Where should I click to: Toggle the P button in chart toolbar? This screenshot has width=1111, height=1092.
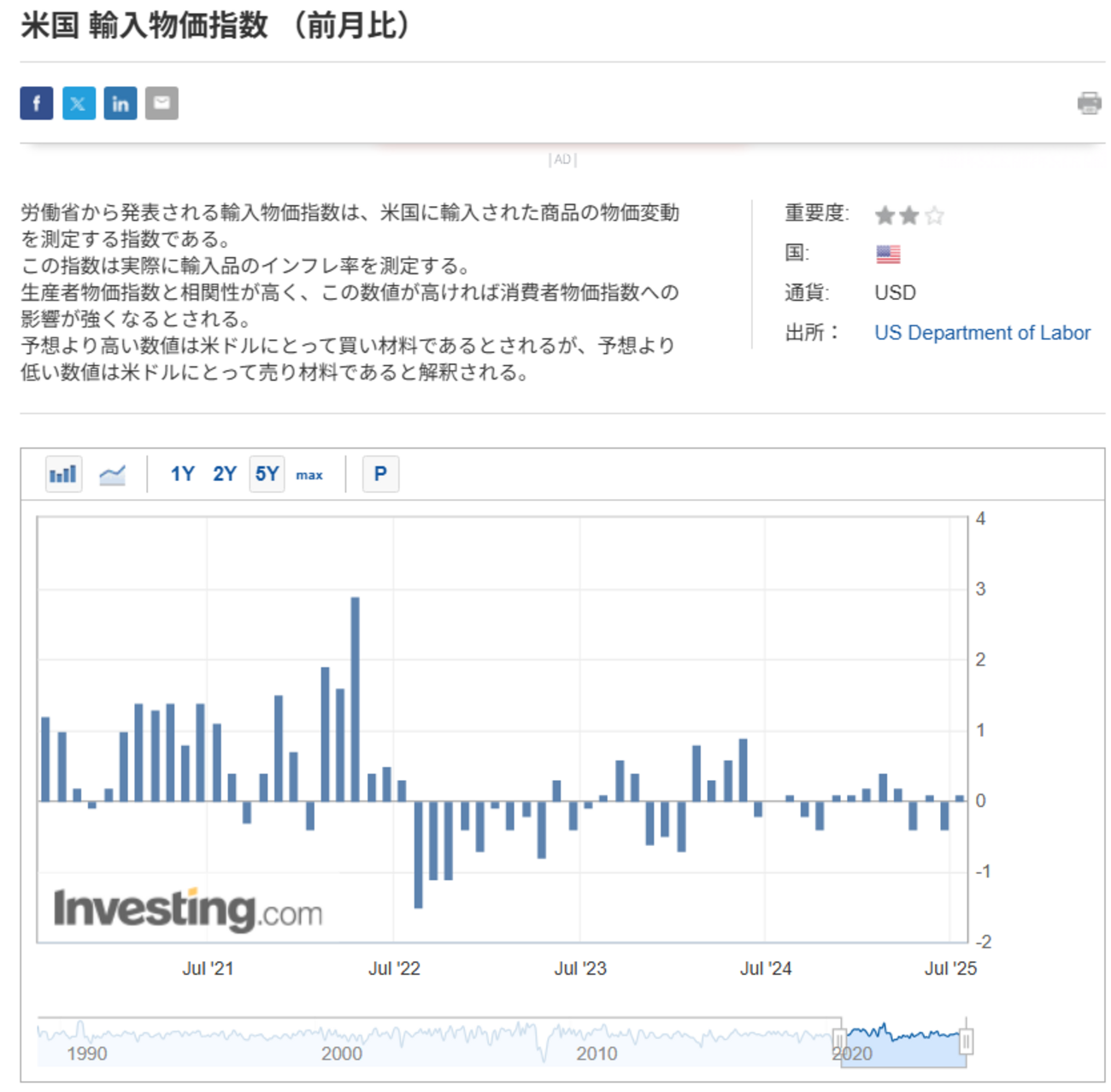tap(380, 474)
